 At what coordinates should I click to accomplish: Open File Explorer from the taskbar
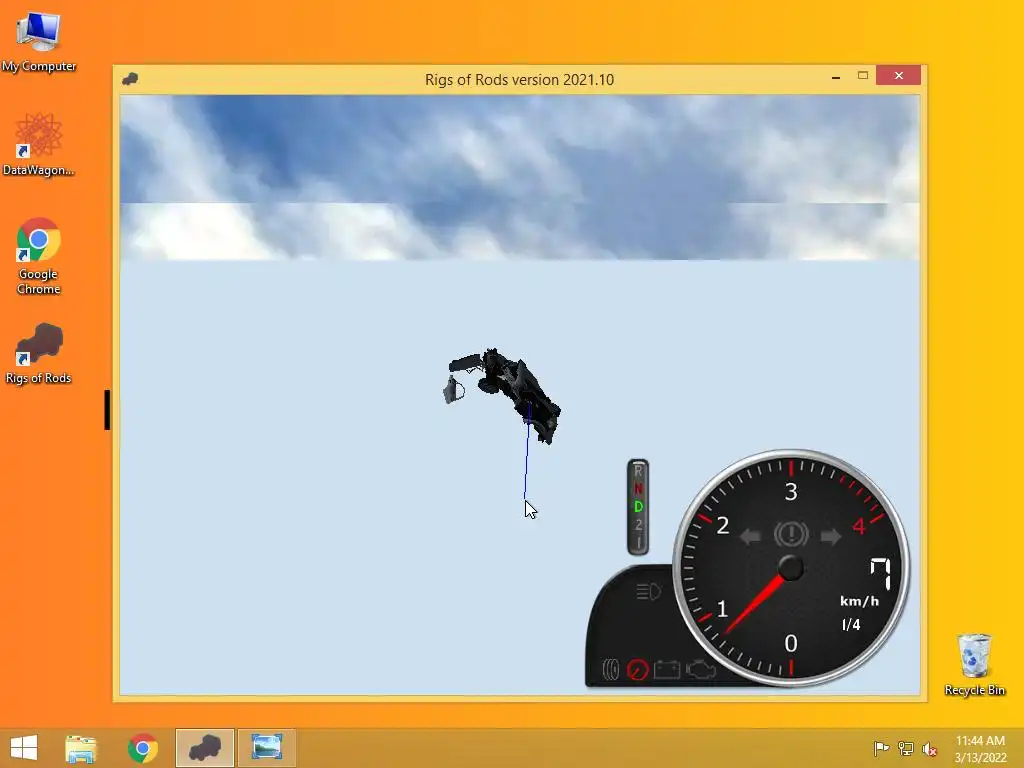(x=81, y=748)
